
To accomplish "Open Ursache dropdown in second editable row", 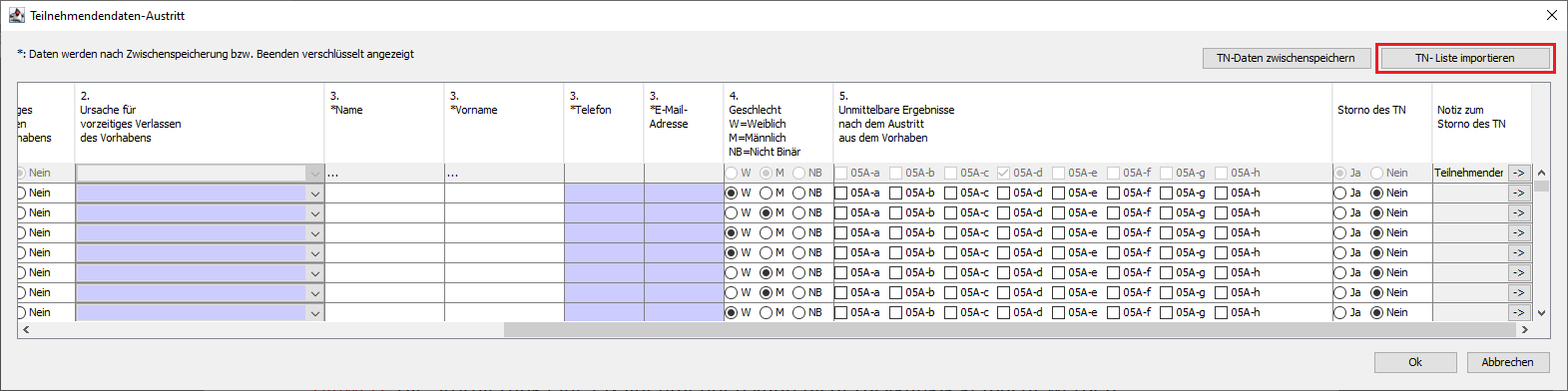I will pos(314,212).
